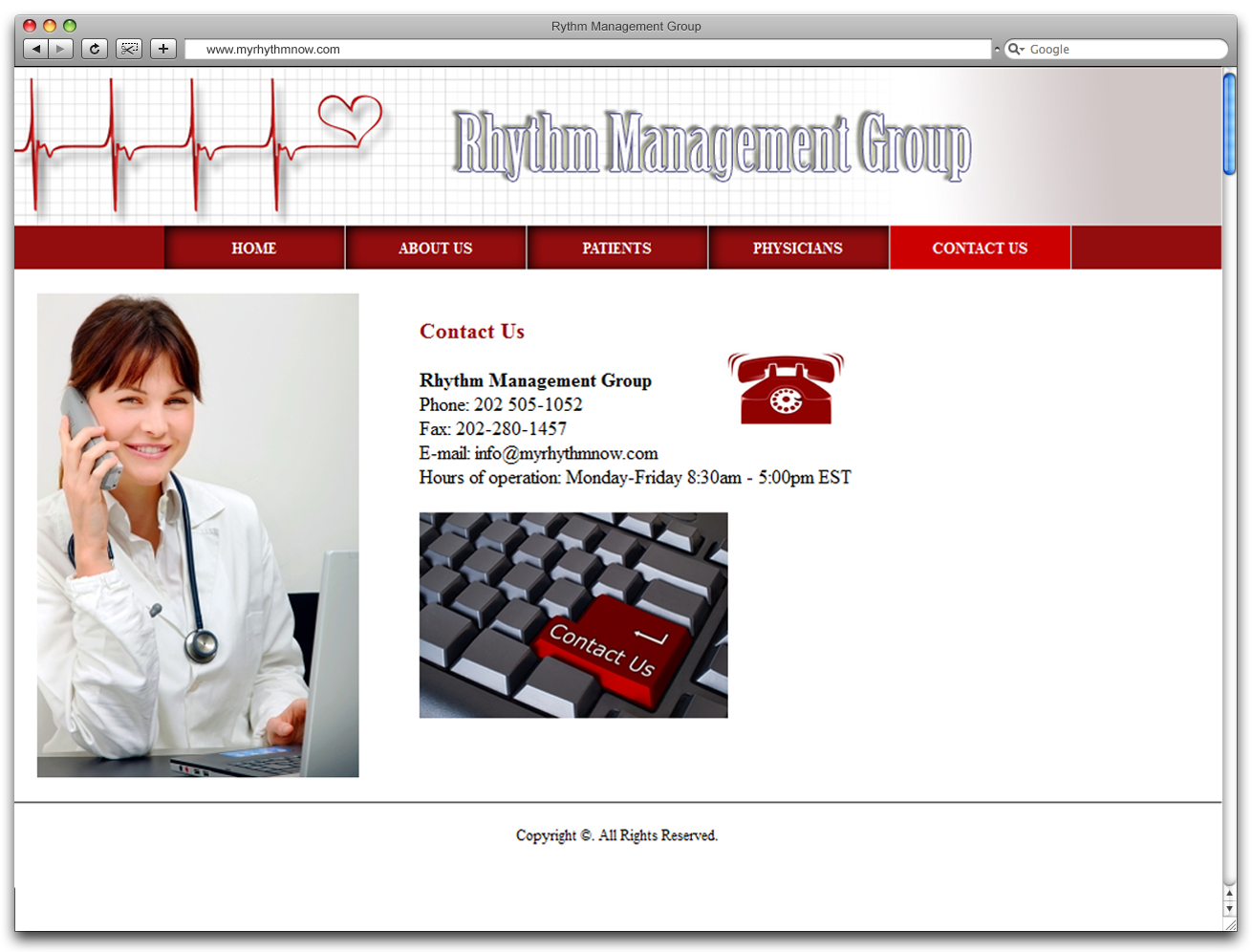Select the CONTACT US navigation tab
This screenshot has width=1252, height=952.
pyautogui.click(x=981, y=248)
